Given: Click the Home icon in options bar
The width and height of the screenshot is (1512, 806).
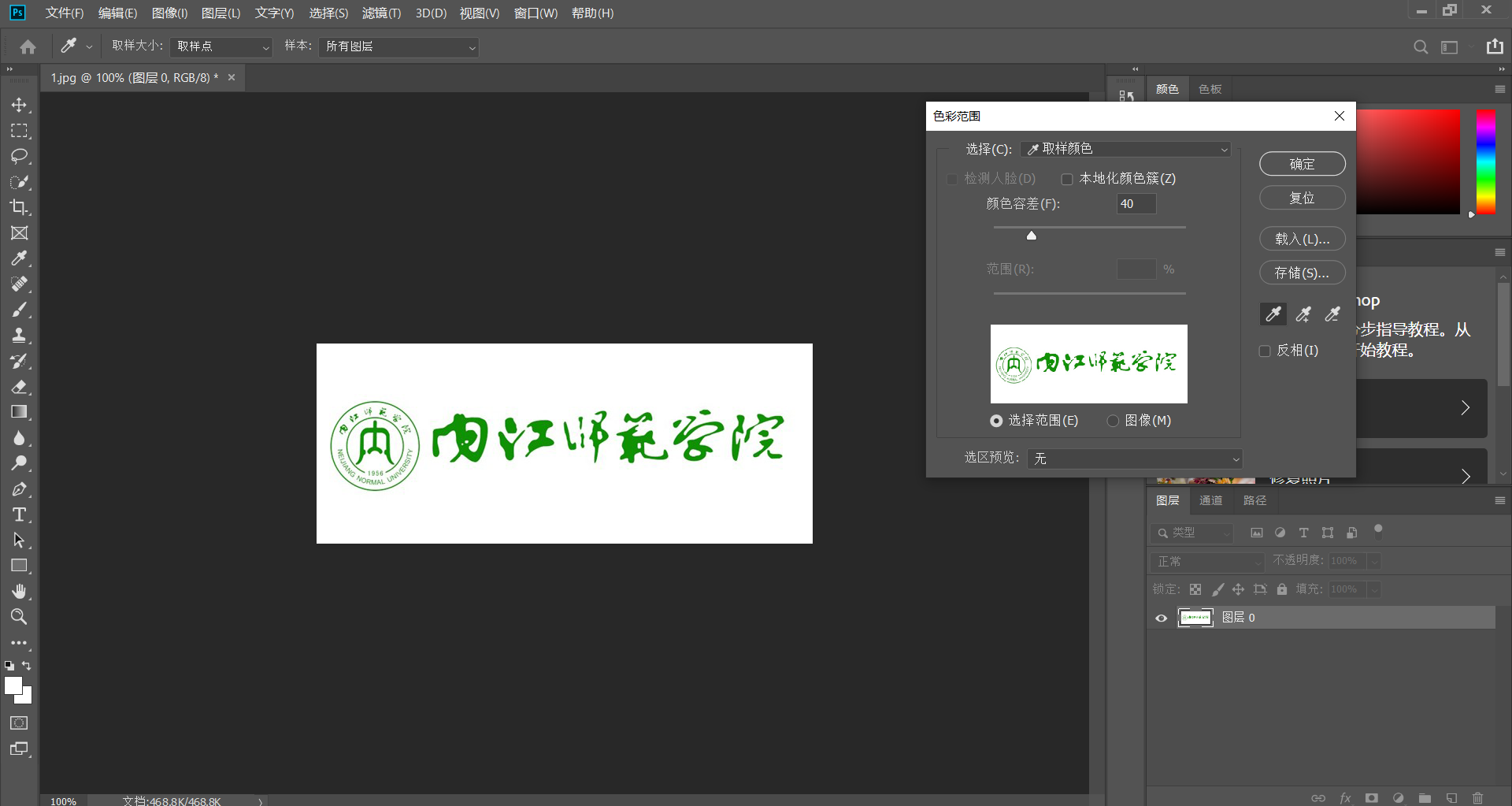Looking at the screenshot, I should (x=28, y=47).
